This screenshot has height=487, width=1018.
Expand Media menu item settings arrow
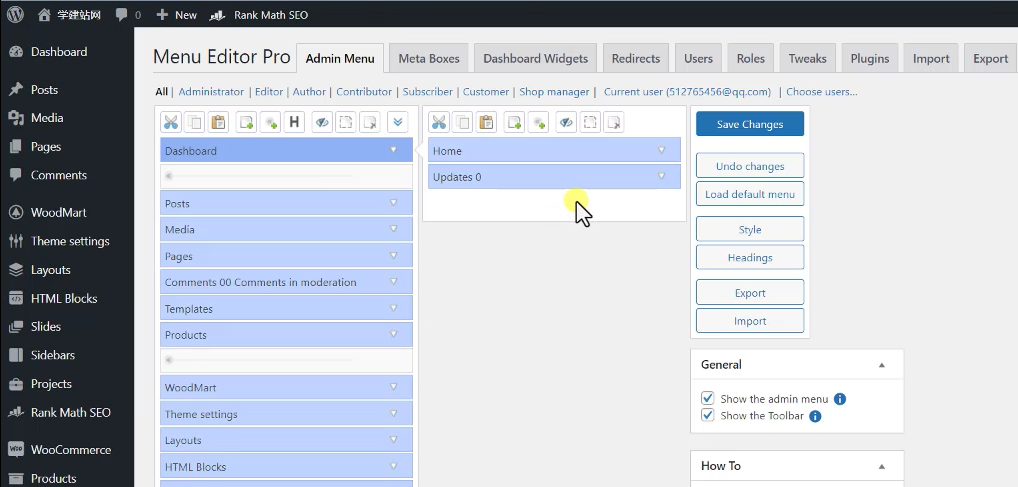point(393,229)
